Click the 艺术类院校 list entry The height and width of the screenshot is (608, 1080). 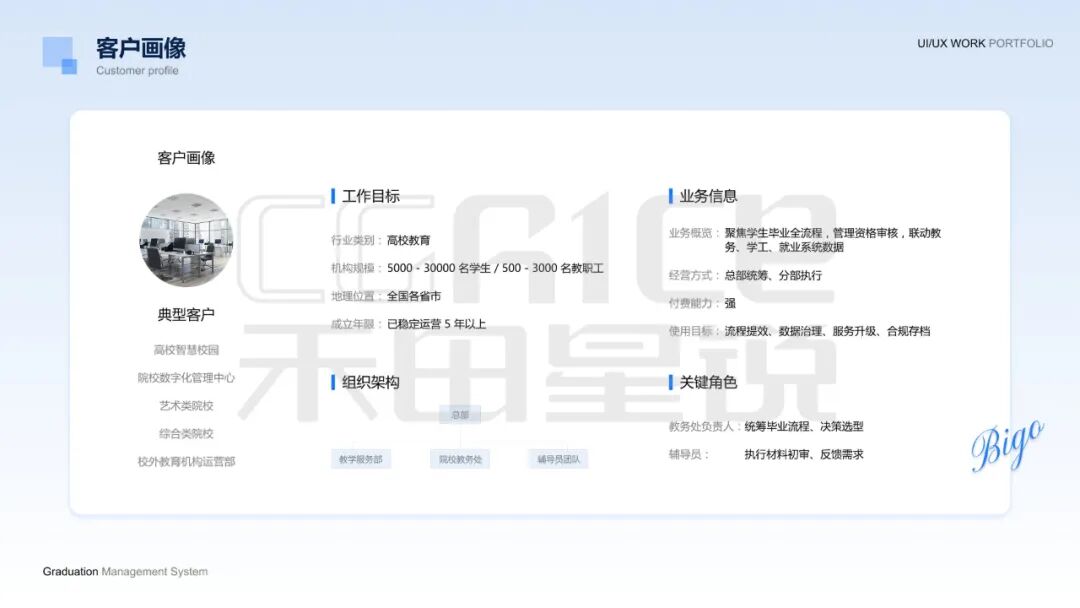coord(186,406)
